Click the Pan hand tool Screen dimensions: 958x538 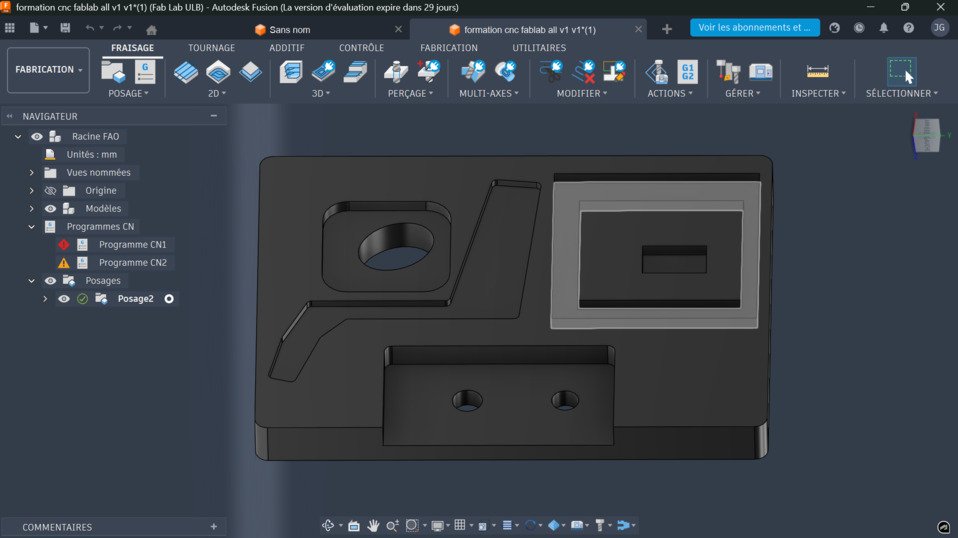click(373, 525)
